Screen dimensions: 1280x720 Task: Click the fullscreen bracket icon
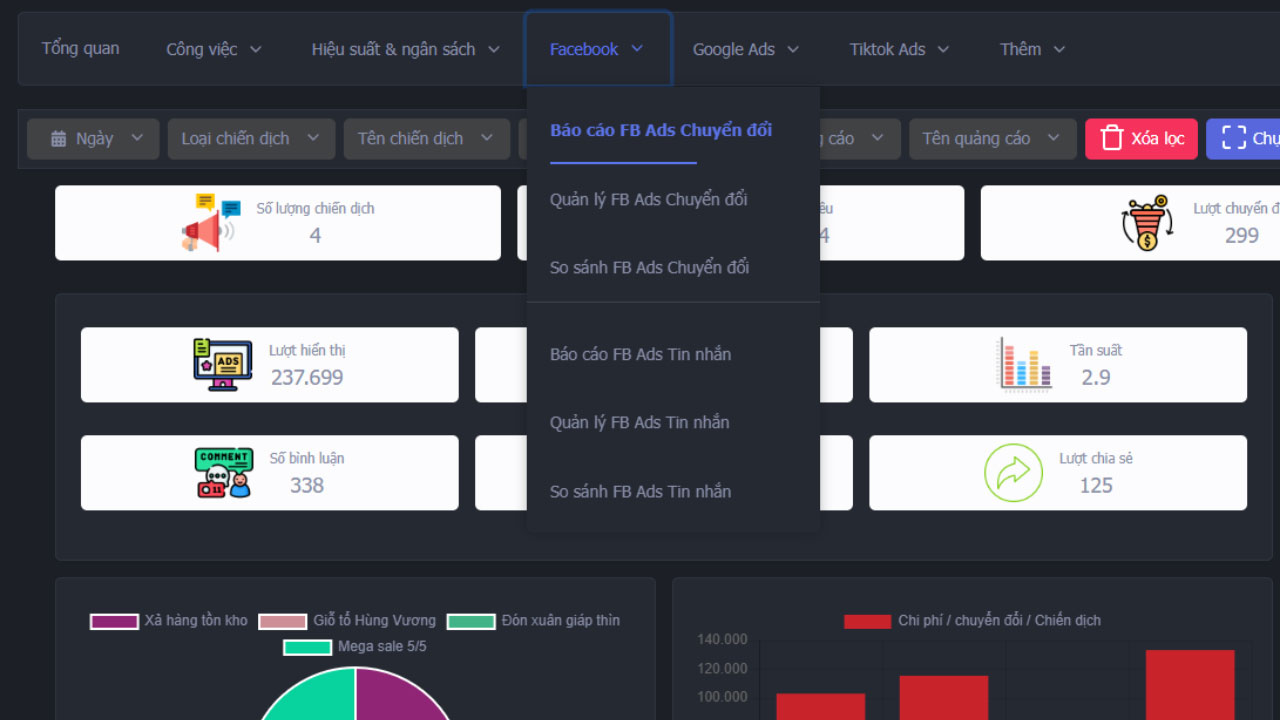[1234, 138]
